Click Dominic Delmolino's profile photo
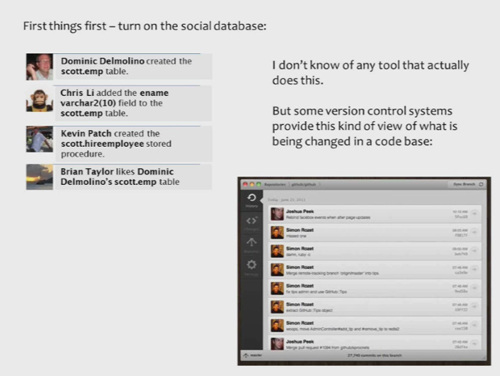The width and height of the screenshot is (500, 376). (x=40, y=67)
